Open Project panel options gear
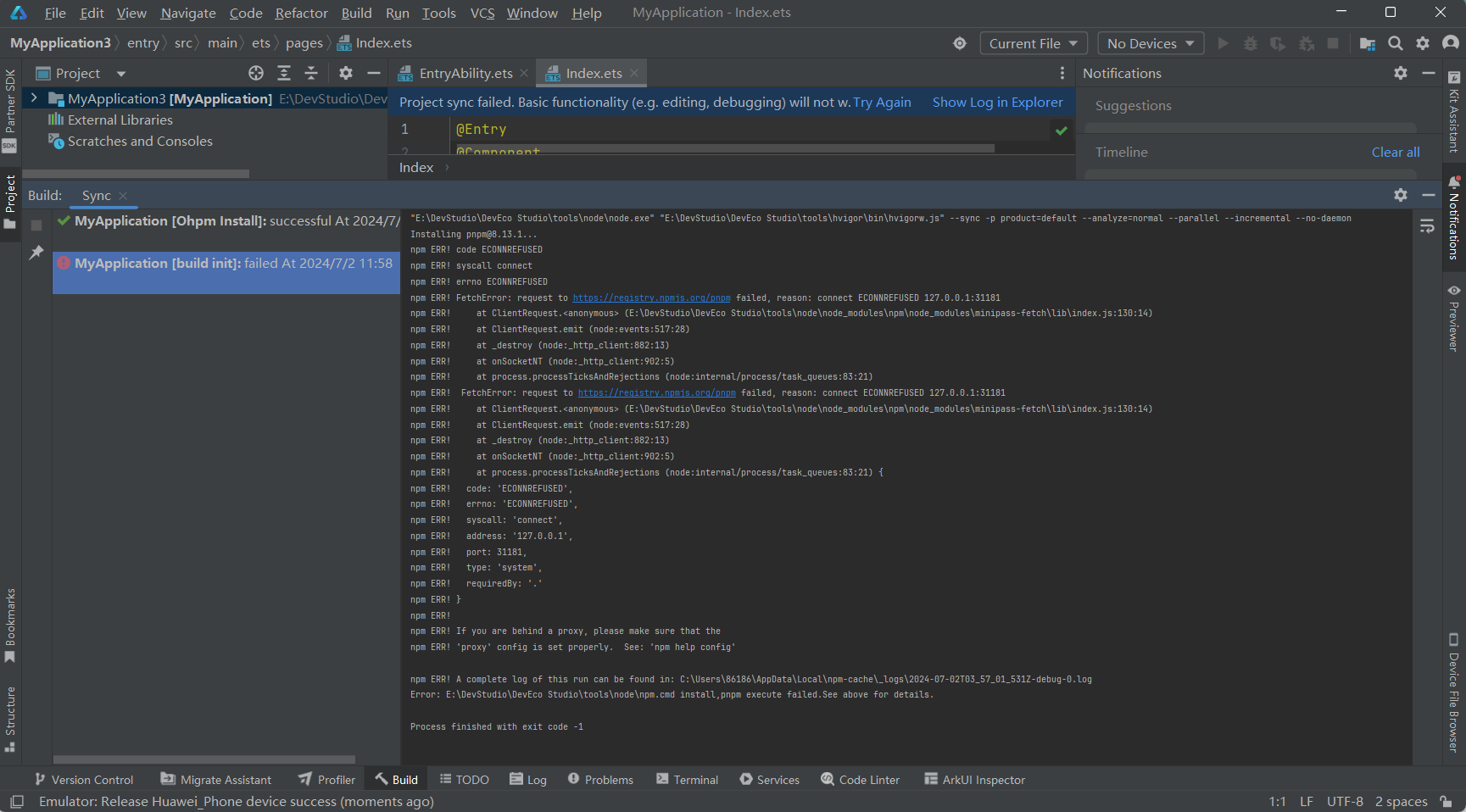The height and width of the screenshot is (812, 1466). pyautogui.click(x=346, y=74)
